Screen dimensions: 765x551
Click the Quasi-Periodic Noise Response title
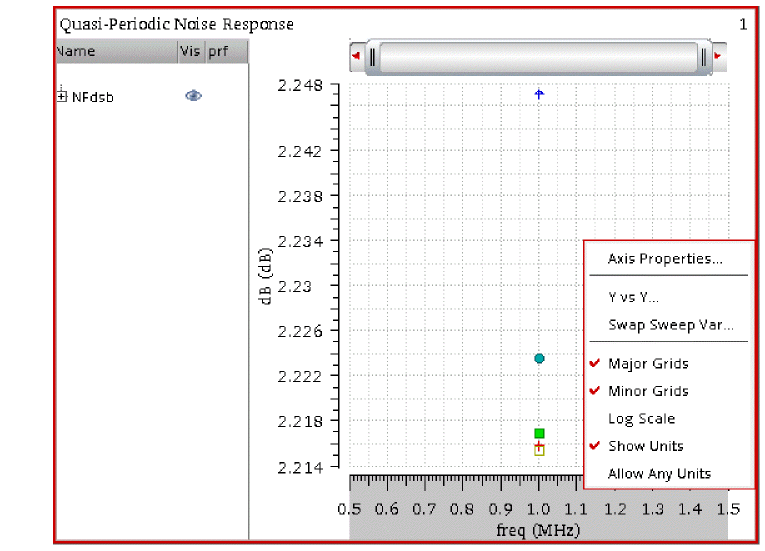coord(177,24)
